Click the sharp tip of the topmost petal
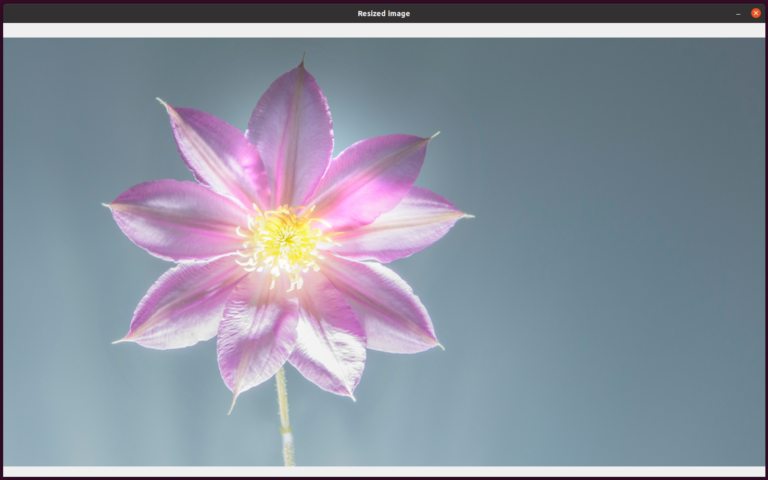 pos(301,62)
